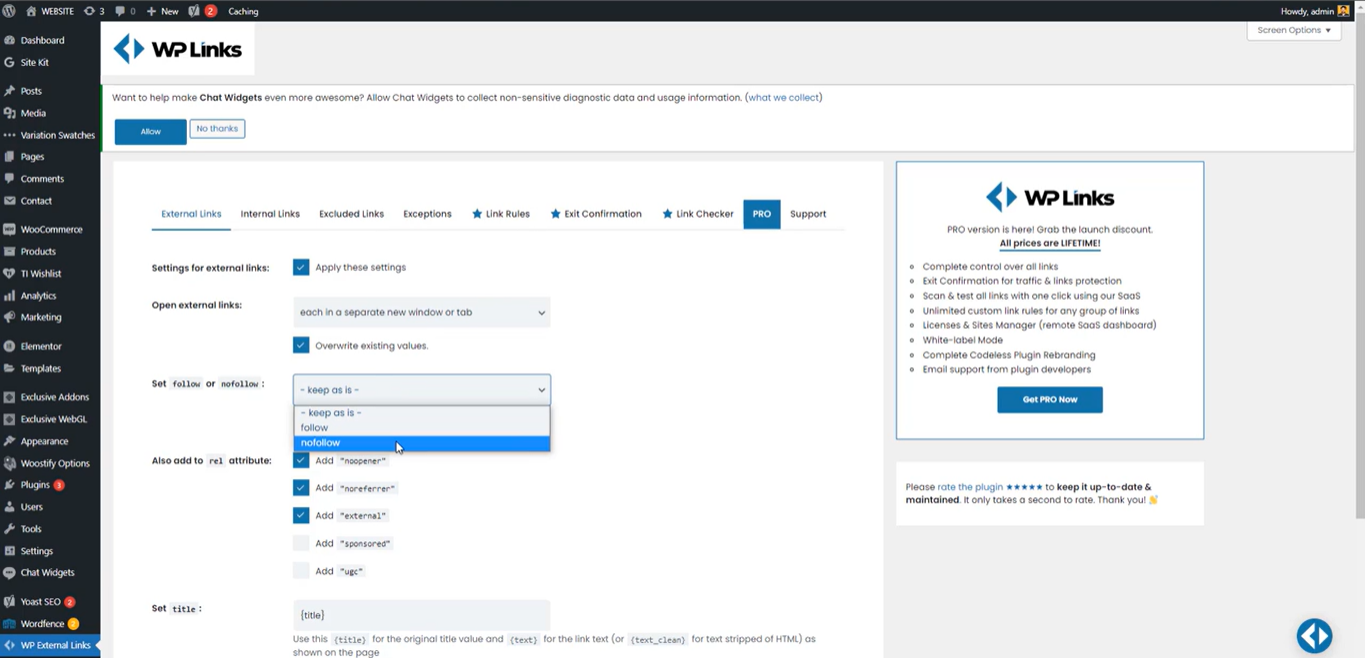Open the Exceptions tab

point(427,214)
